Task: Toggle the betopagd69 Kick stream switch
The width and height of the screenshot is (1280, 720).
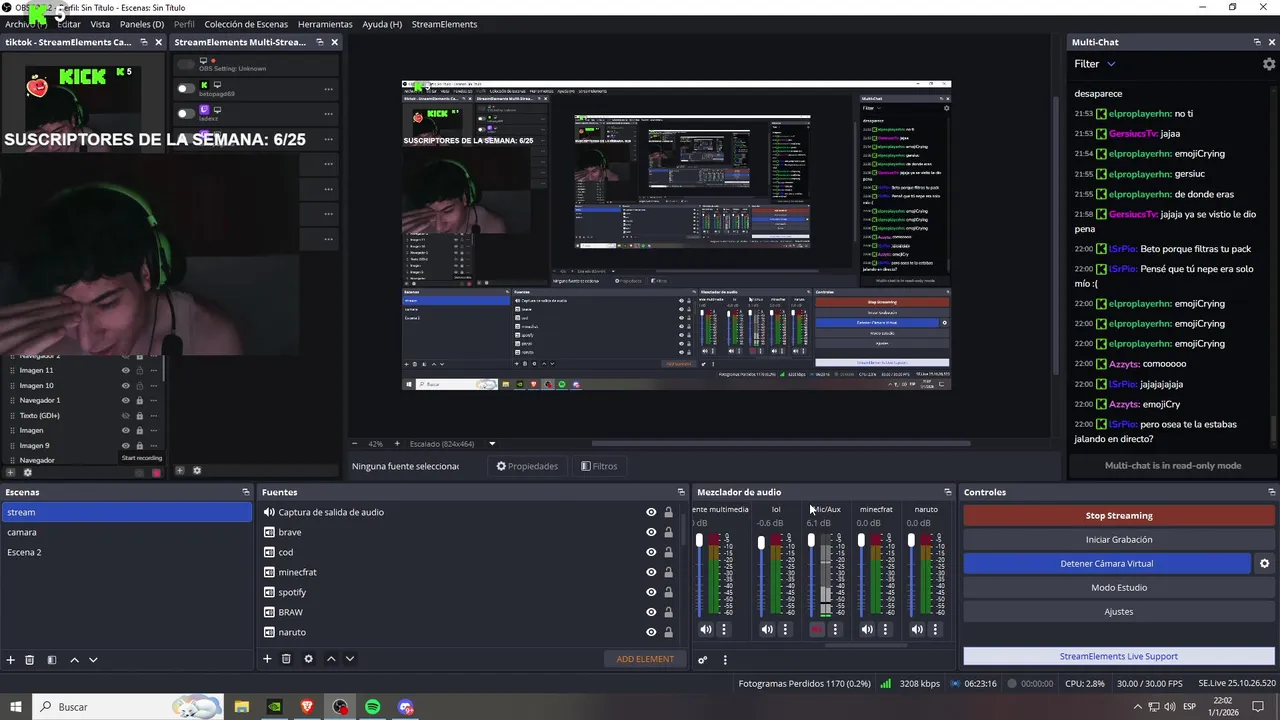Action: click(x=186, y=89)
